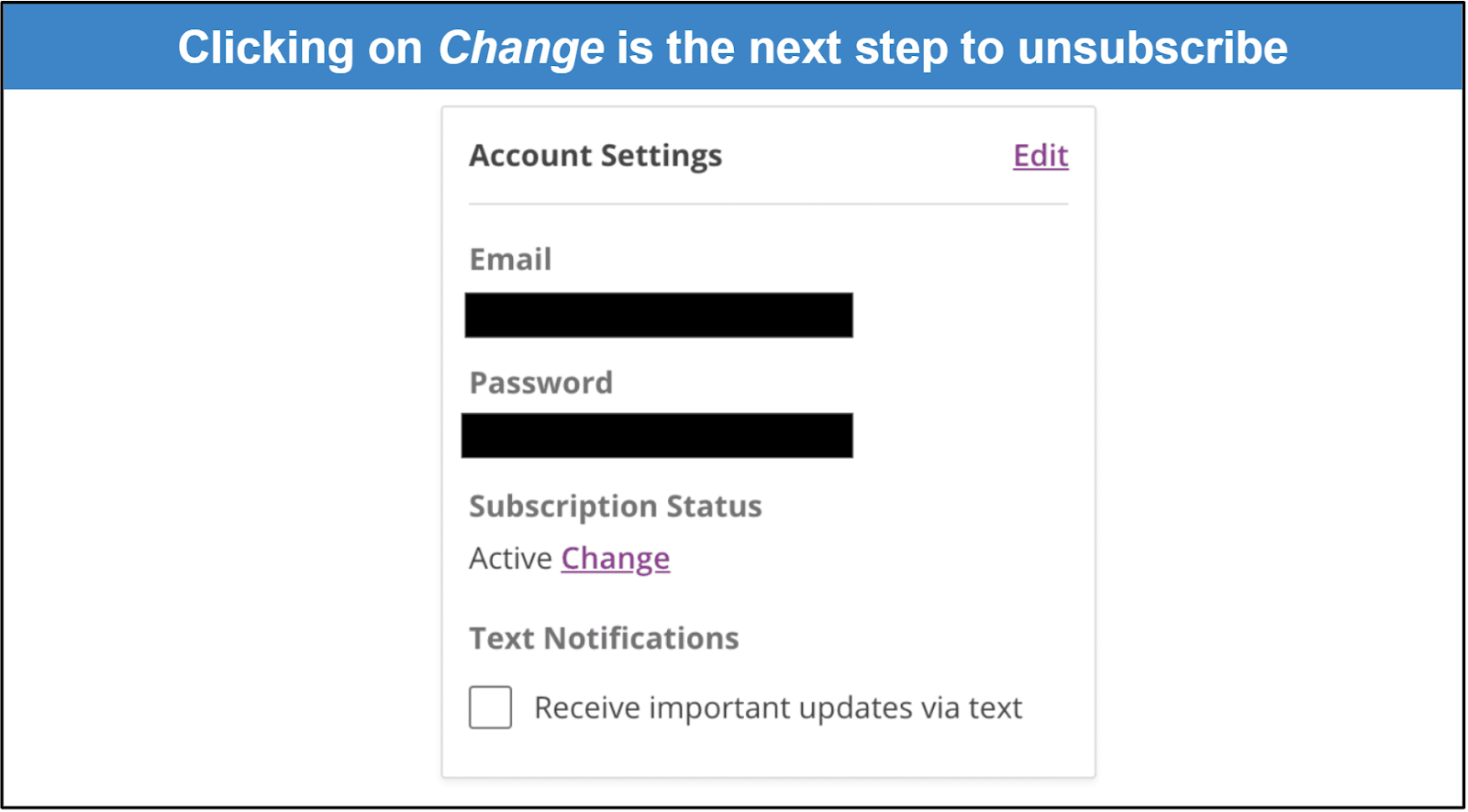Click the 'Receive important updates via text' label

[778, 708]
